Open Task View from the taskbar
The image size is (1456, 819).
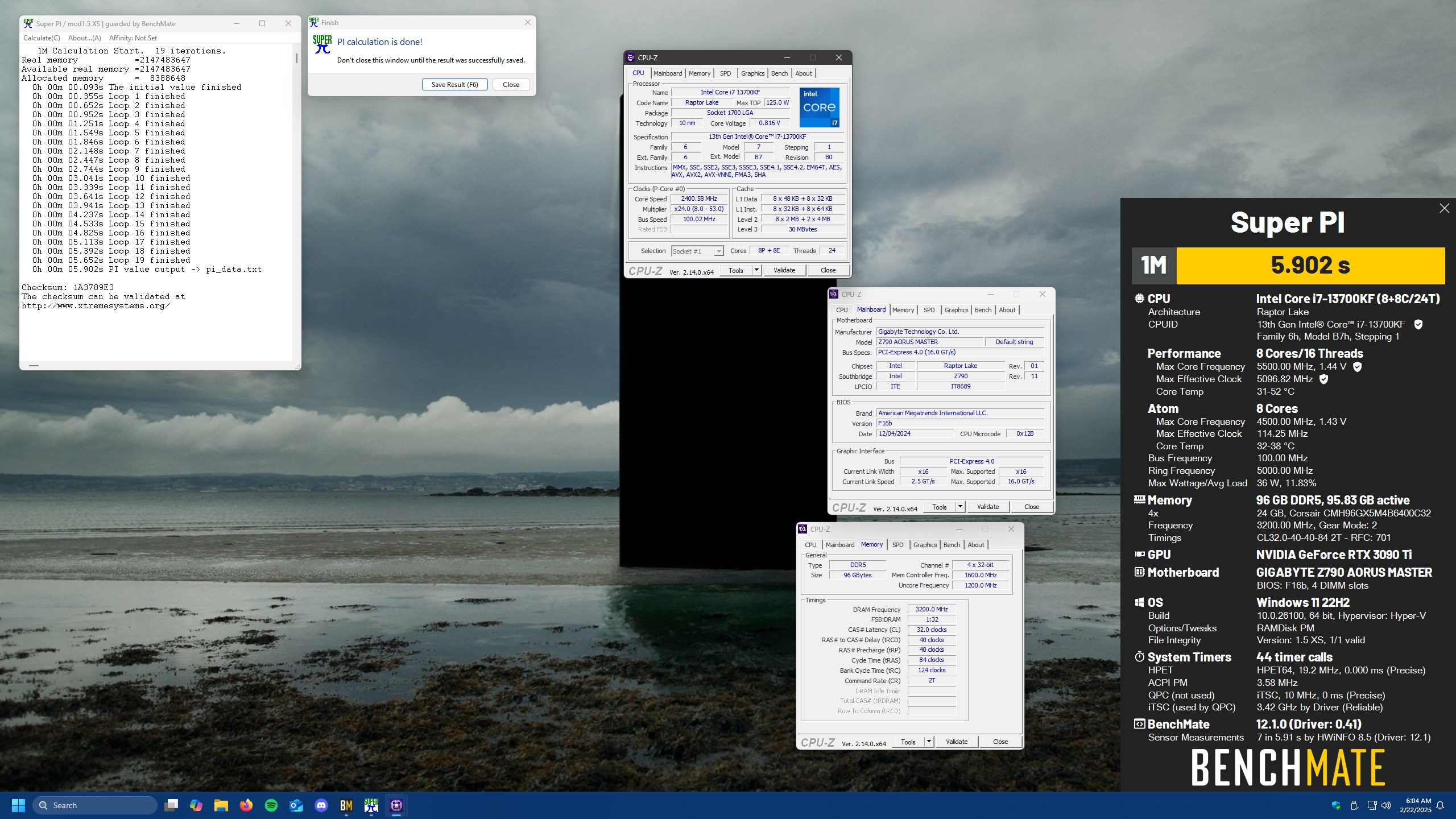pos(171,805)
